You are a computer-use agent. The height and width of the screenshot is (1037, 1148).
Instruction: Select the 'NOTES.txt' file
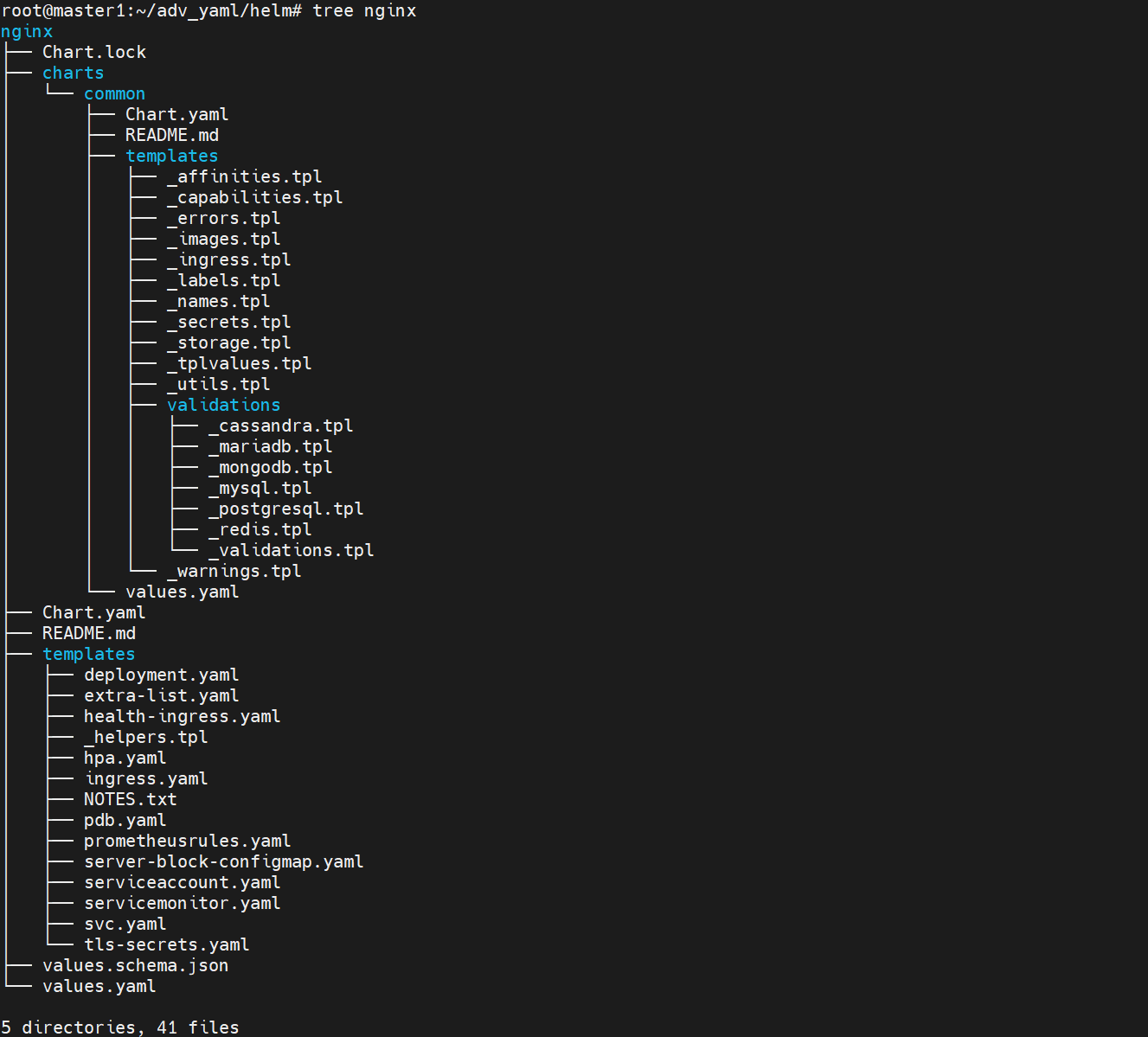coord(130,799)
